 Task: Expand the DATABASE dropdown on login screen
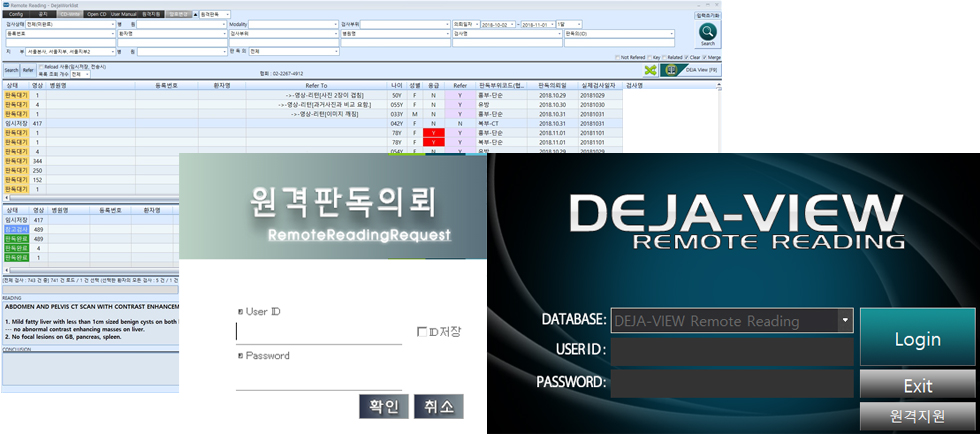click(846, 320)
